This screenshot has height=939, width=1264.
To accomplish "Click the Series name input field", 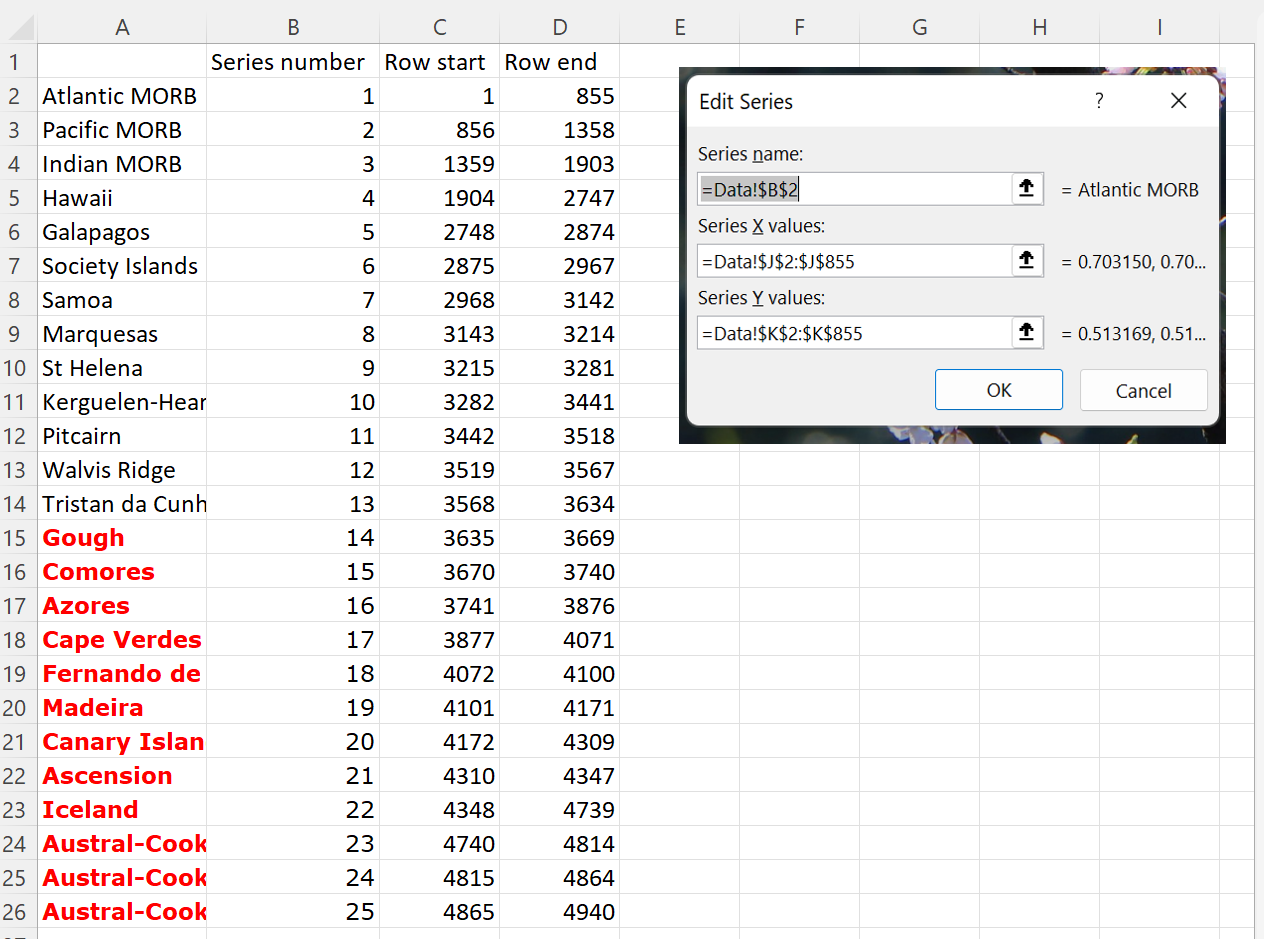I will (x=854, y=189).
